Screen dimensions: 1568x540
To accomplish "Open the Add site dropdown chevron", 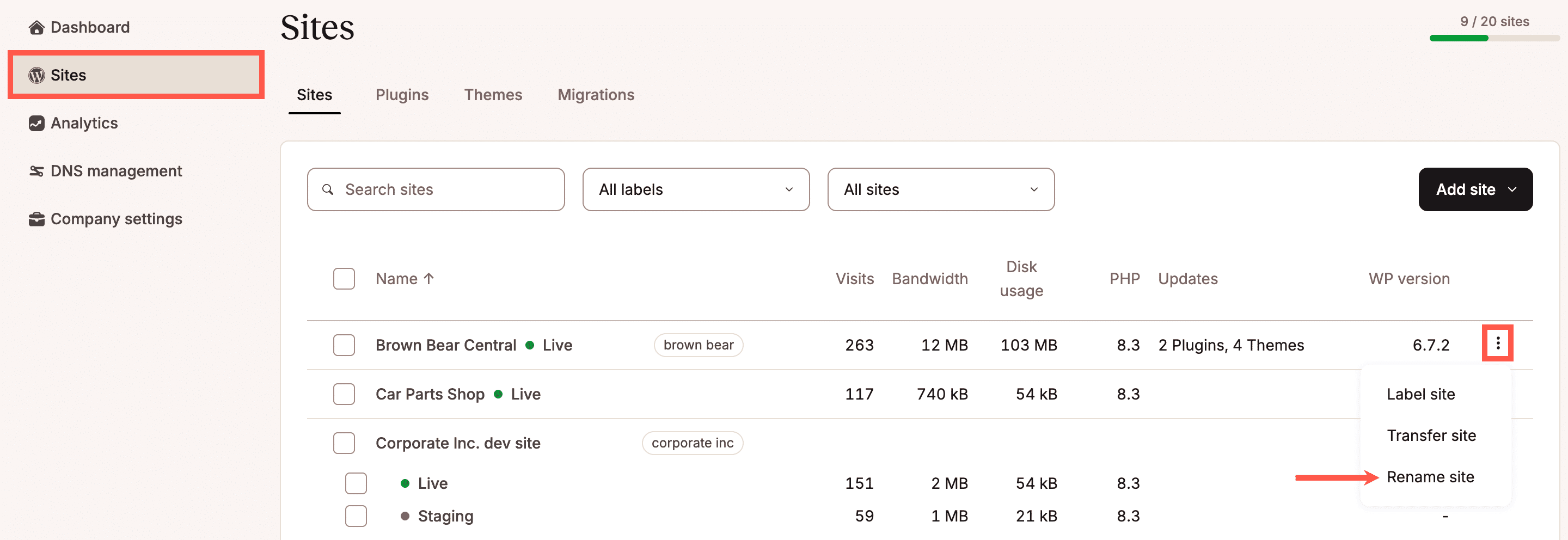I will pos(1514,189).
